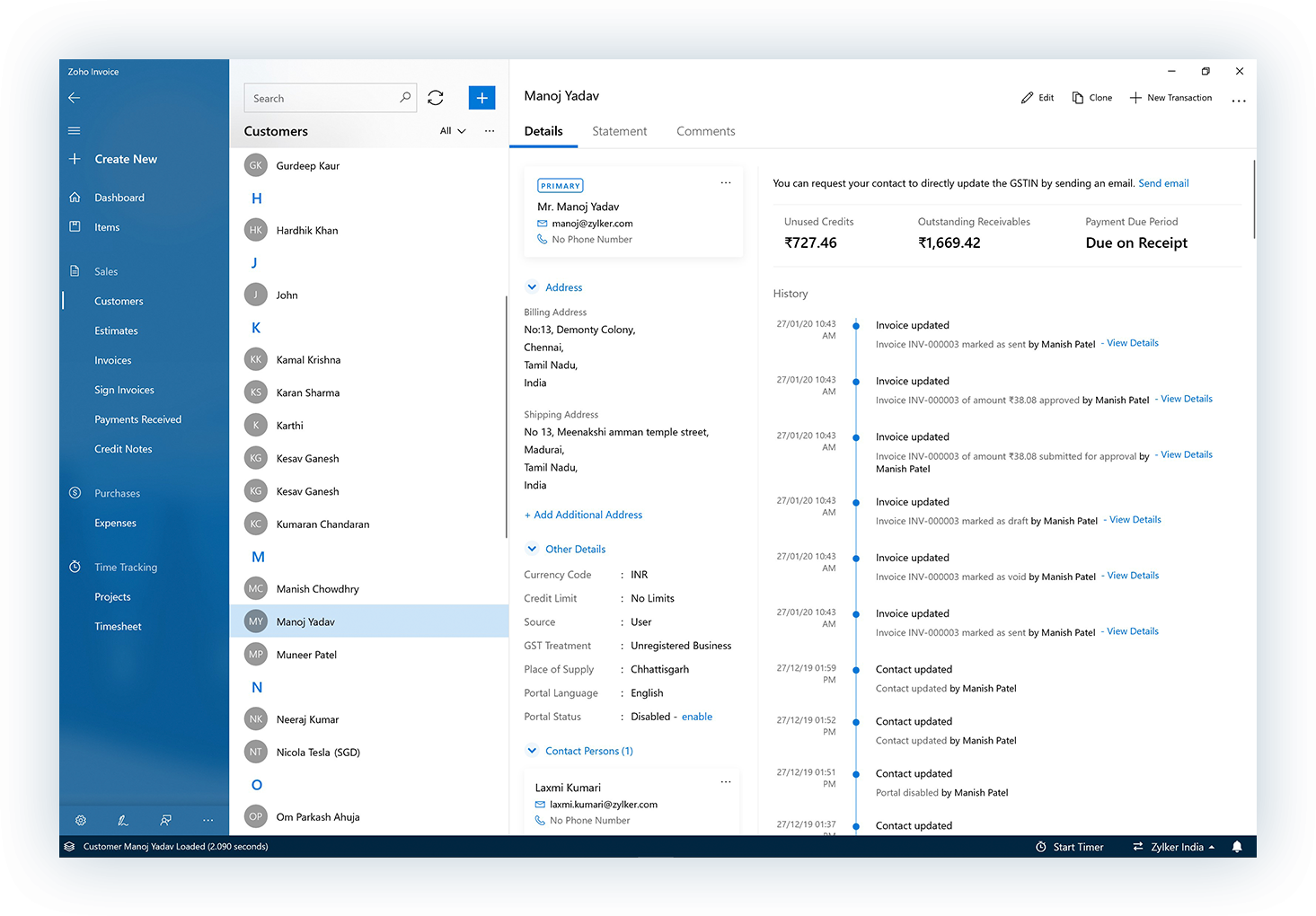Click the e-signature pen icon in the sidebar
The height and width of the screenshot is (916, 1316).
[123, 820]
